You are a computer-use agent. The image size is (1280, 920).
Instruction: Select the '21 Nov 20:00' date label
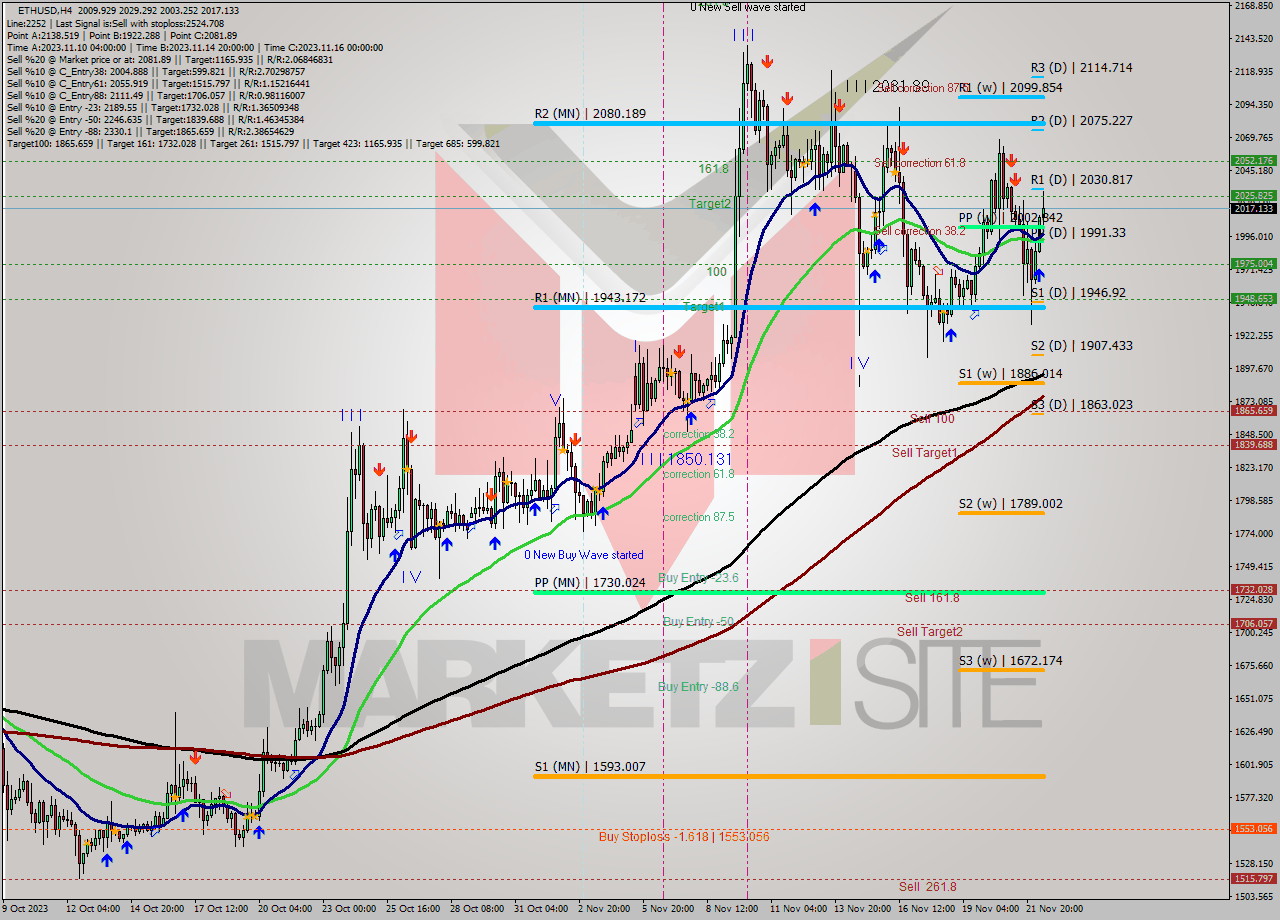pyautogui.click(x=1055, y=909)
